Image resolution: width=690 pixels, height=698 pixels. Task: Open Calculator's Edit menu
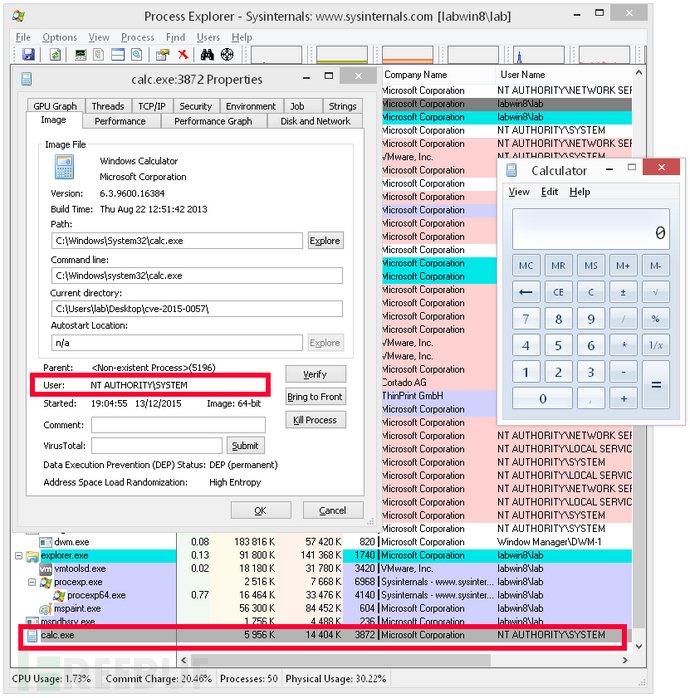[549, 192]
